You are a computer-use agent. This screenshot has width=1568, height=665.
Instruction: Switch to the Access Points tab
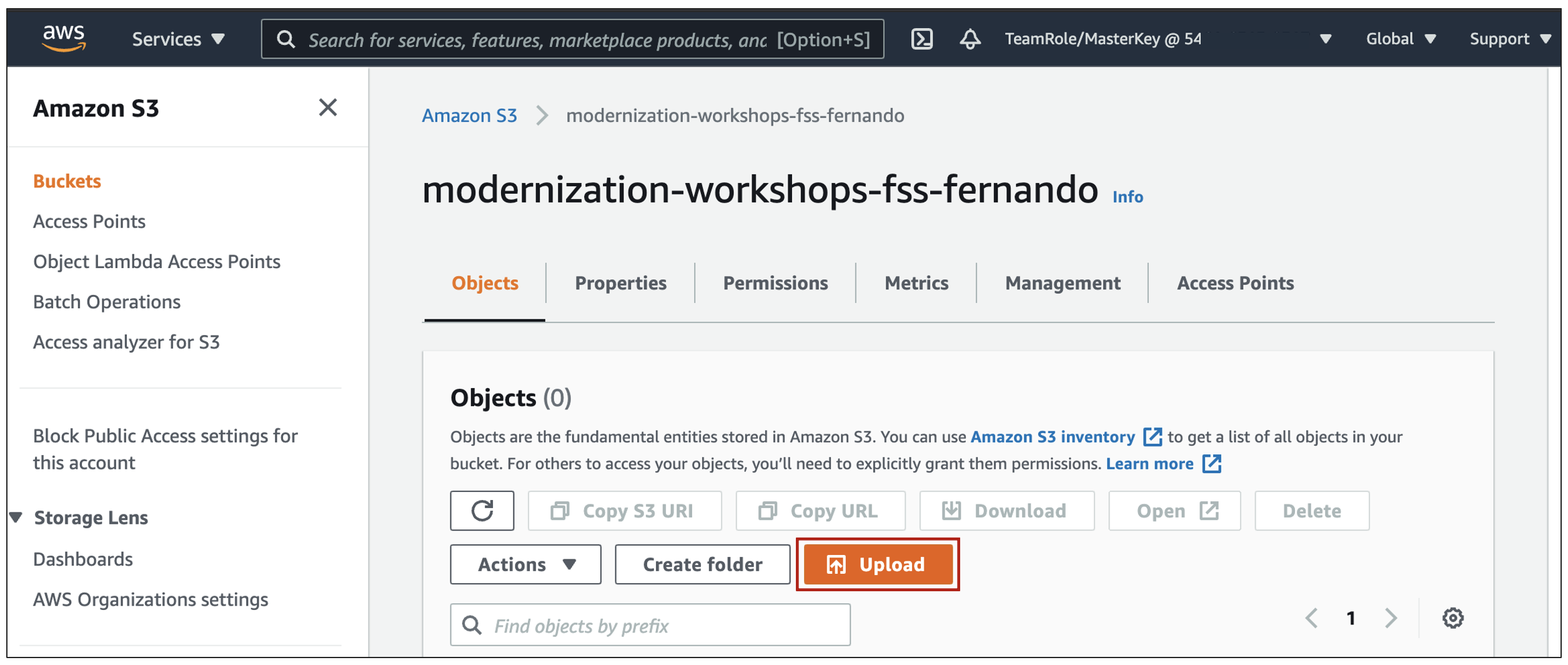point(1235,283)
